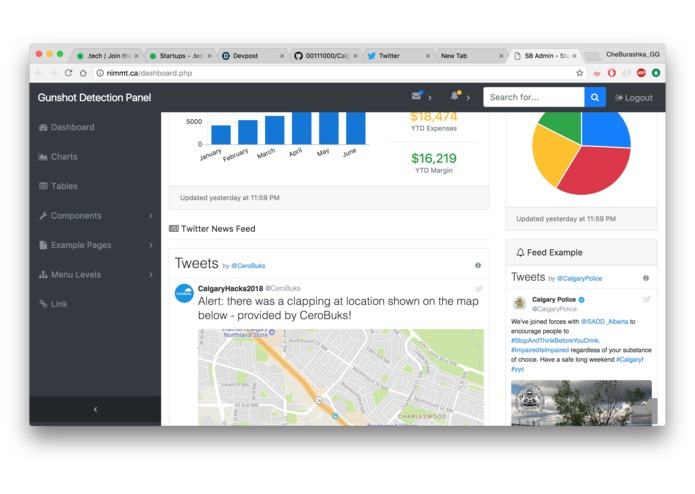Click the info icon in CeroBuks tweets header
The width and height of the screenshot is (695, 494).
point(478,265)
